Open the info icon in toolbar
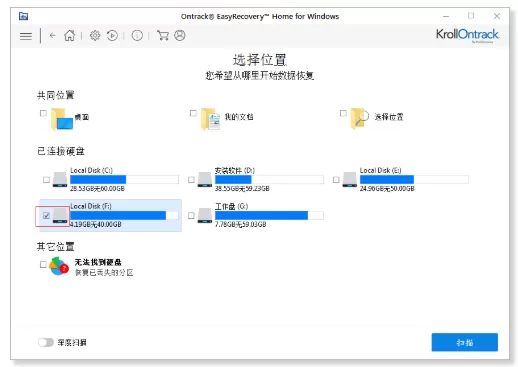This screenshot has height=367, width=518. (x=137, y=35)
